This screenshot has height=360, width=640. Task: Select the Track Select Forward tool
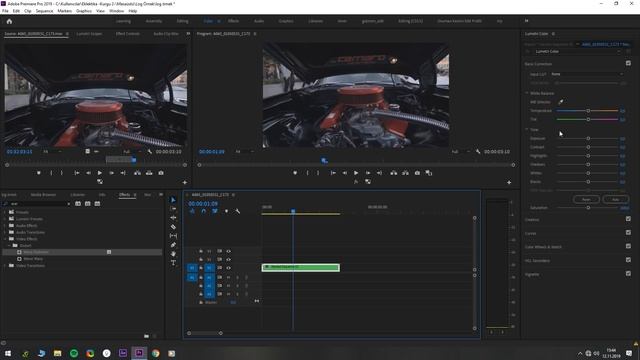click(x=173, y=209)
